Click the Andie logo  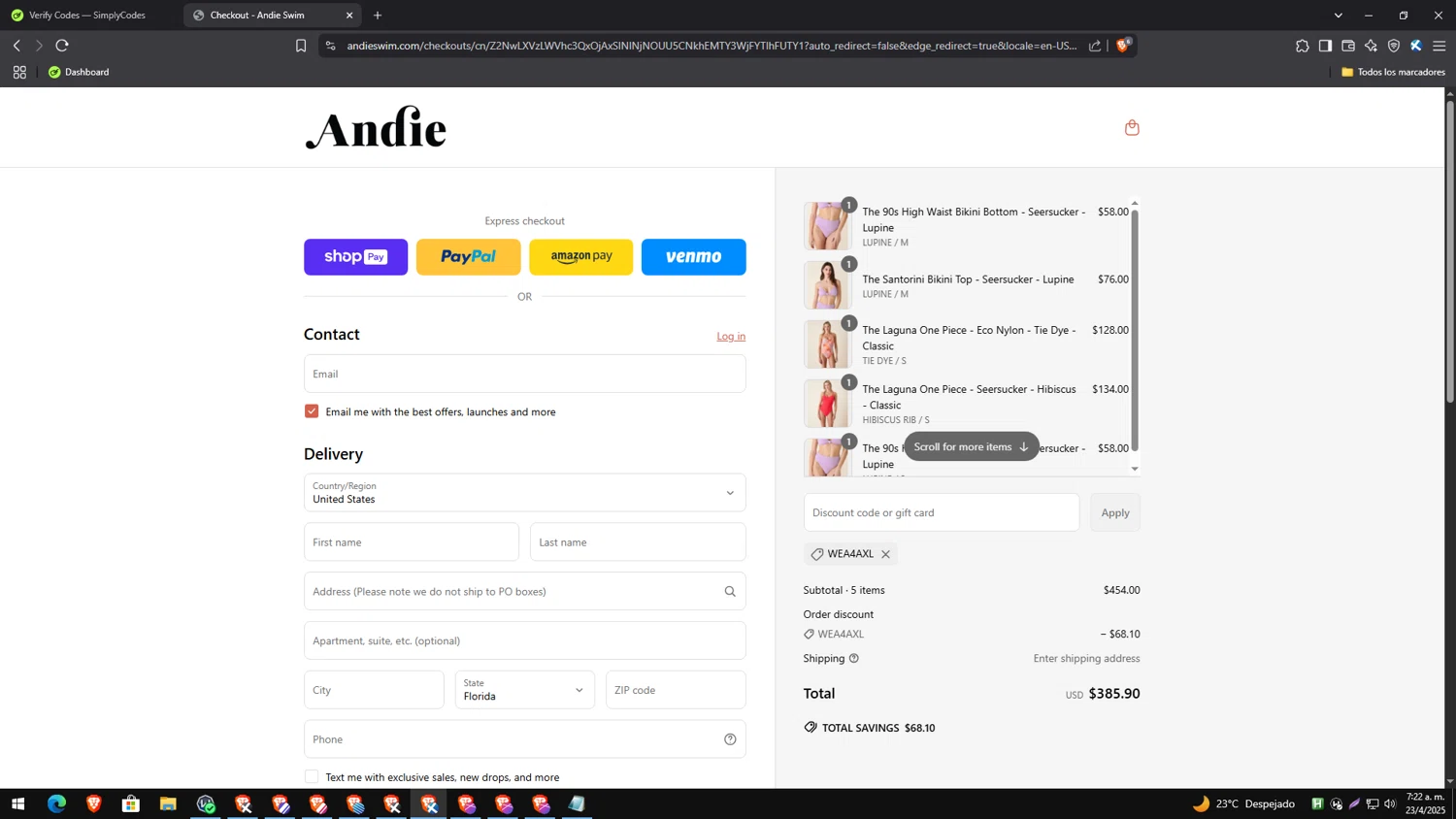coord(376,128)
